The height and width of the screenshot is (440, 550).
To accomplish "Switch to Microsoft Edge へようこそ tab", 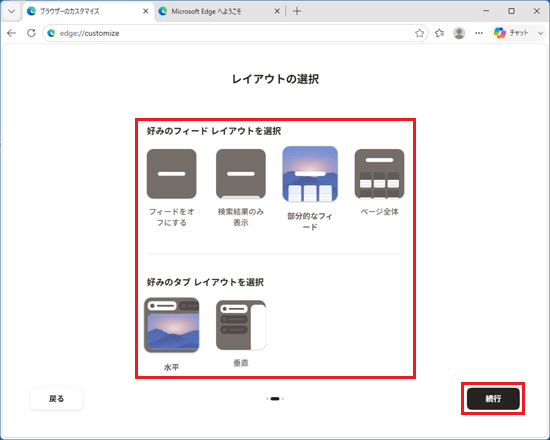I will click(x=219, y=11).
